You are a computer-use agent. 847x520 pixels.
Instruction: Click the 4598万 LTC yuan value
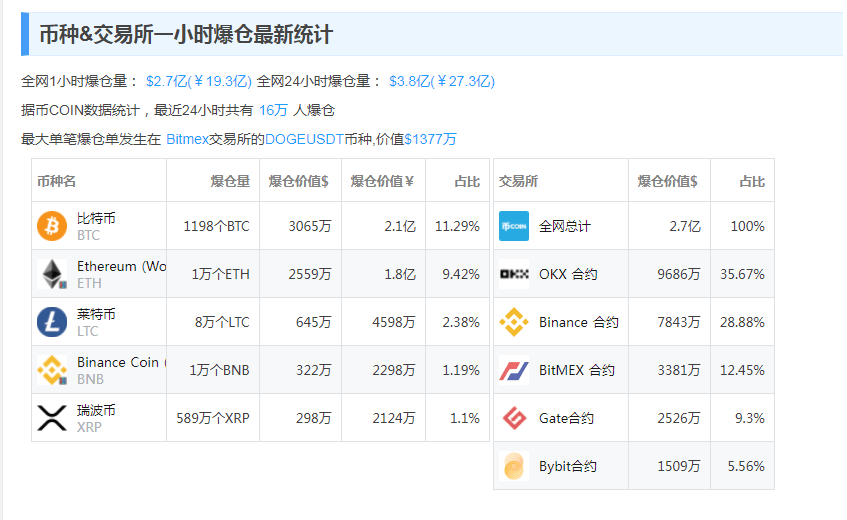click(x=394, y=322)
